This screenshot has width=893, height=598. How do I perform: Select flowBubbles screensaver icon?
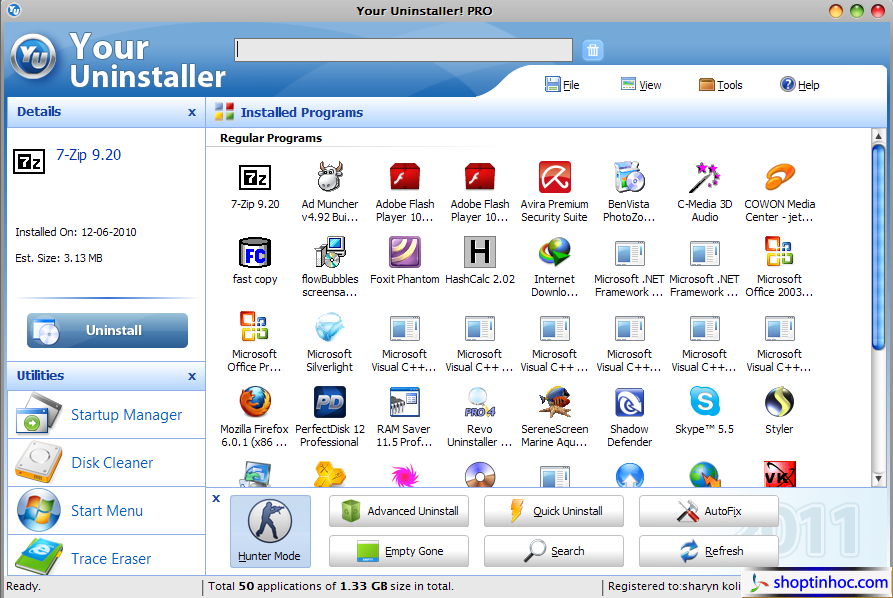[x=330, y=252]
